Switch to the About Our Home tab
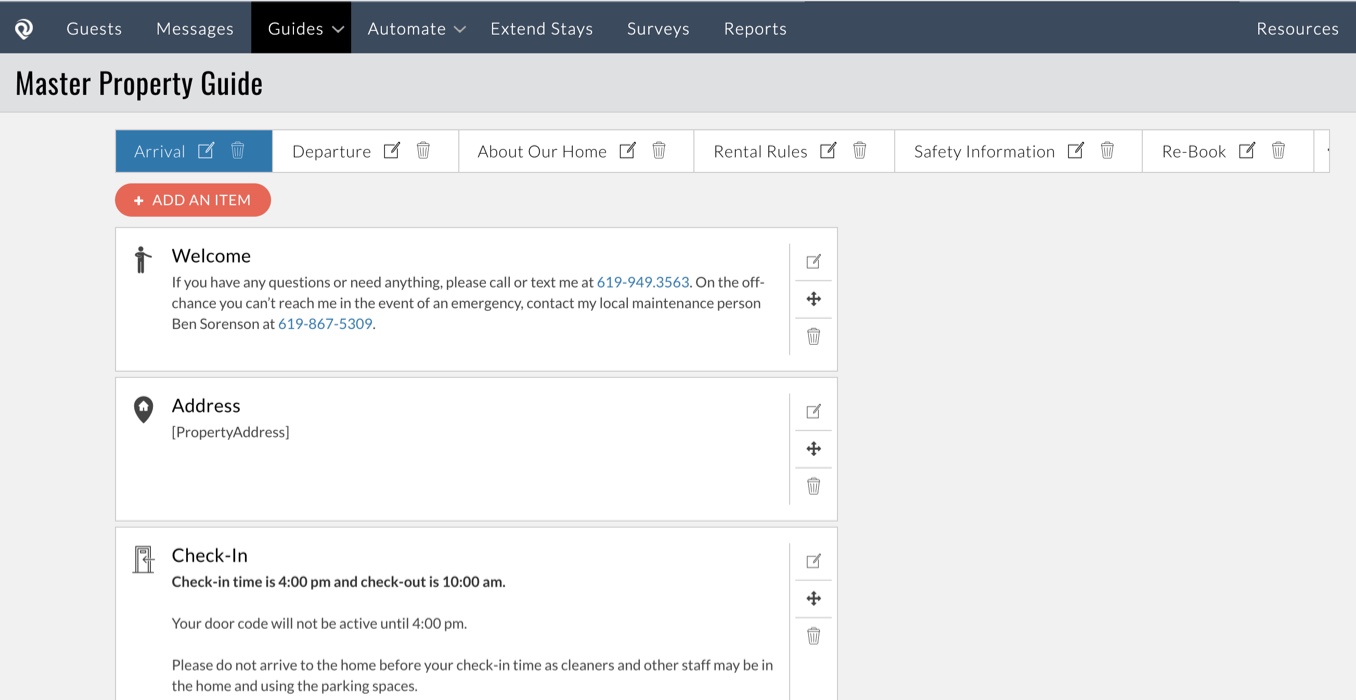Screen dimensions: 1356x700 tap(543, 150)
